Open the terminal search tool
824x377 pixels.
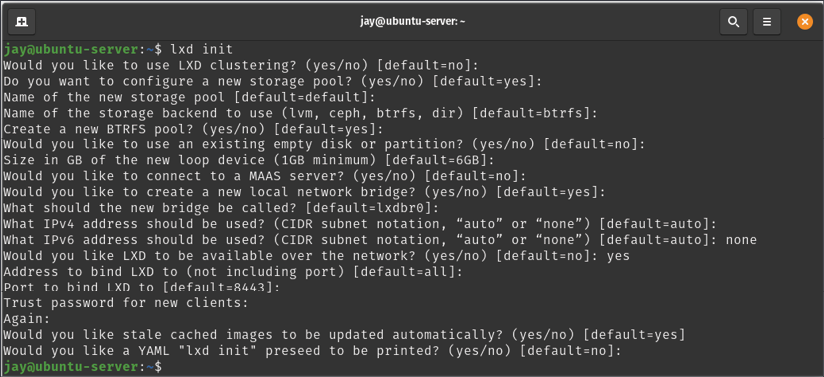[734, 22]
